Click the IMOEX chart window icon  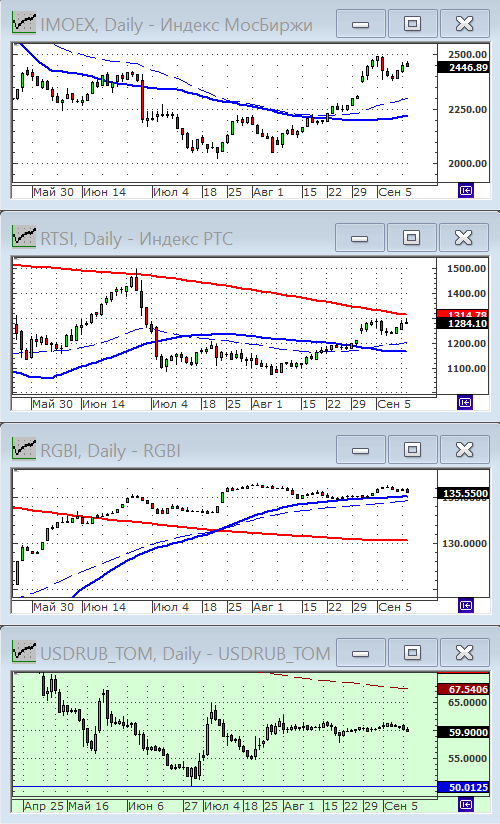tap(24, 24)
